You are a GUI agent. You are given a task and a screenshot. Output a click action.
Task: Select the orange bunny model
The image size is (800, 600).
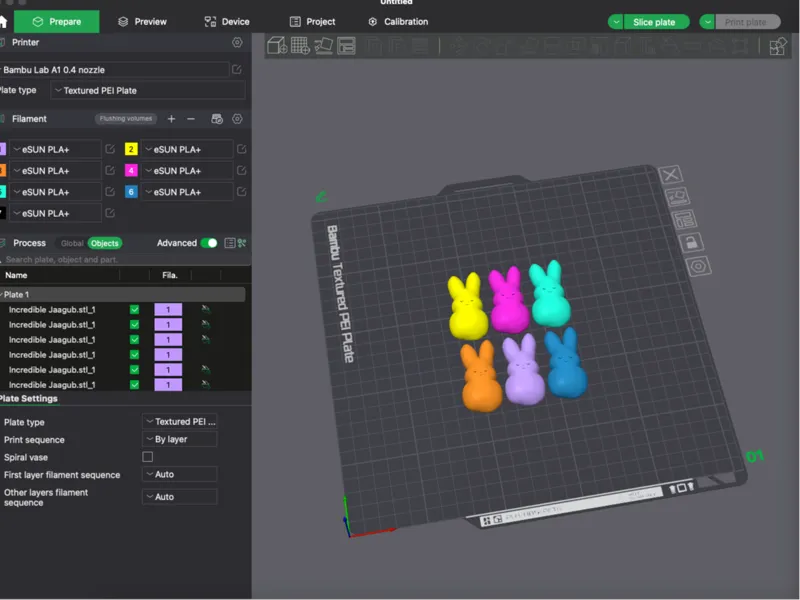click(x=481, y=378)
